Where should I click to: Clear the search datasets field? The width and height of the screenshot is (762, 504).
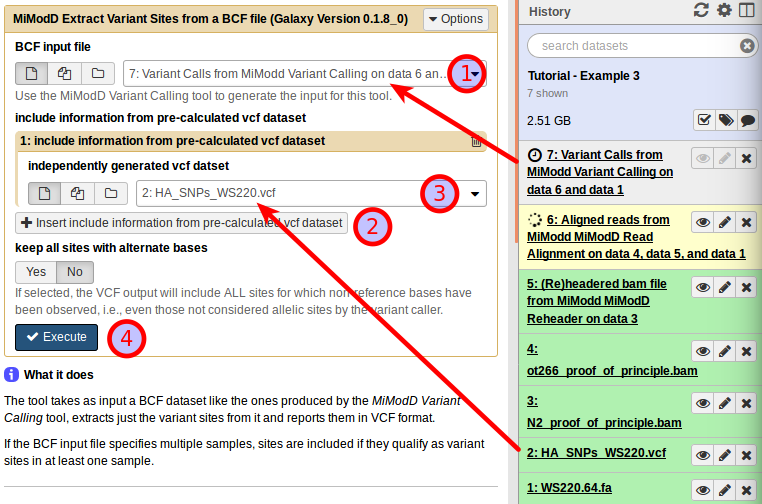click(747, 46)
